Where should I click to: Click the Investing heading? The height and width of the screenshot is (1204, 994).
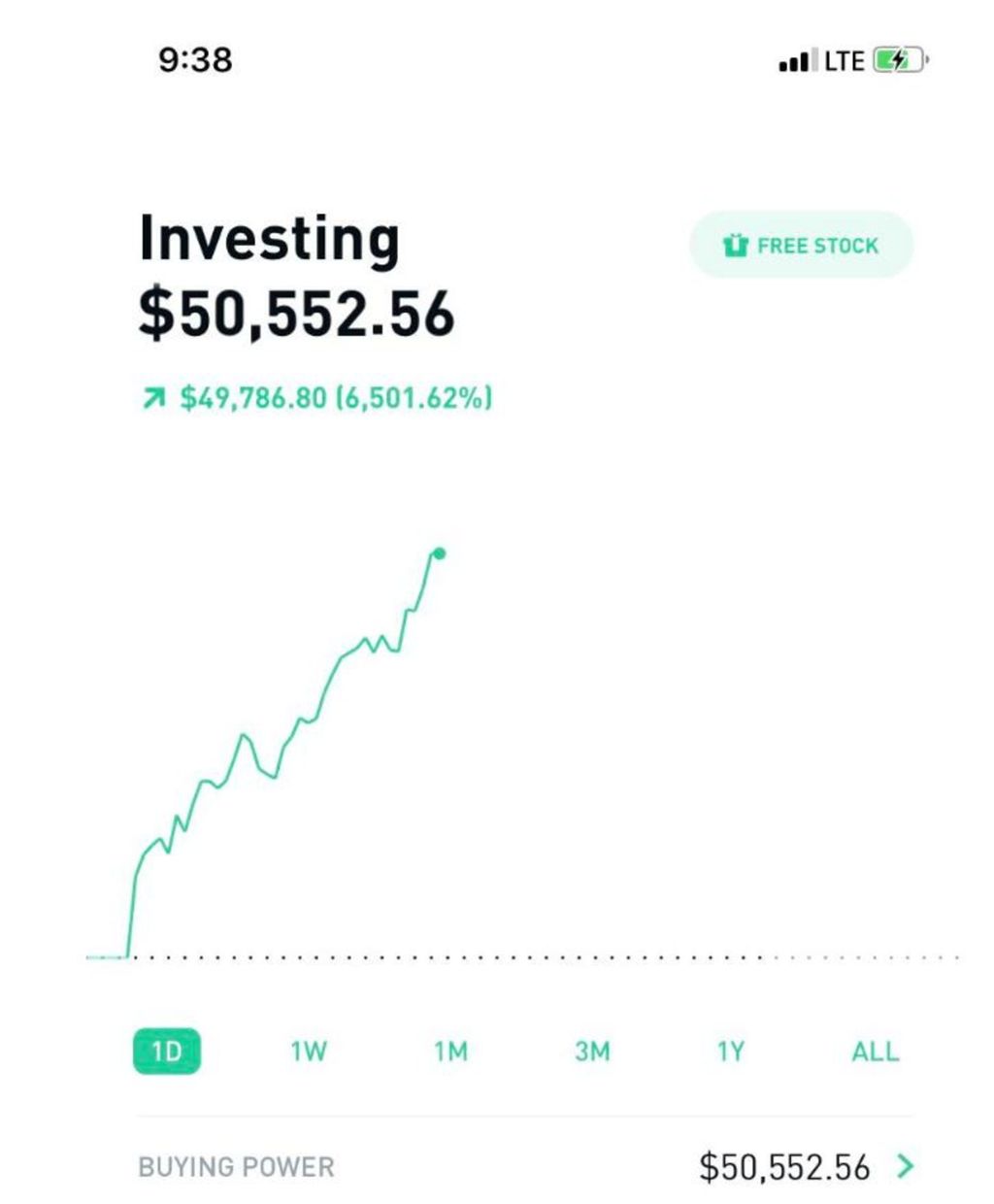[269, 239]
